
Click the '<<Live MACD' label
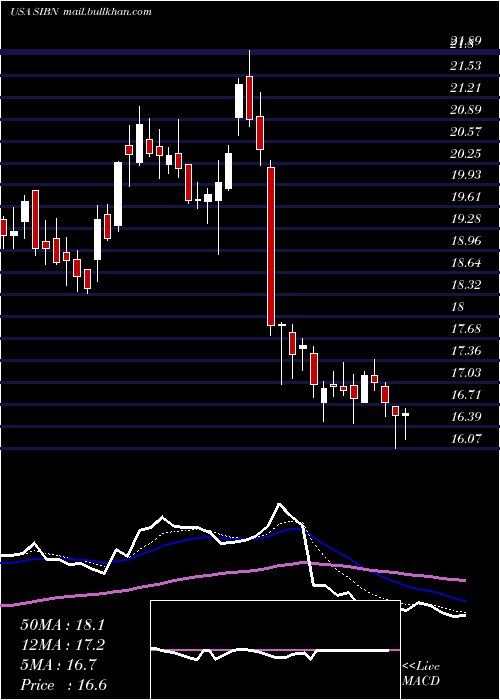(421, 674)
